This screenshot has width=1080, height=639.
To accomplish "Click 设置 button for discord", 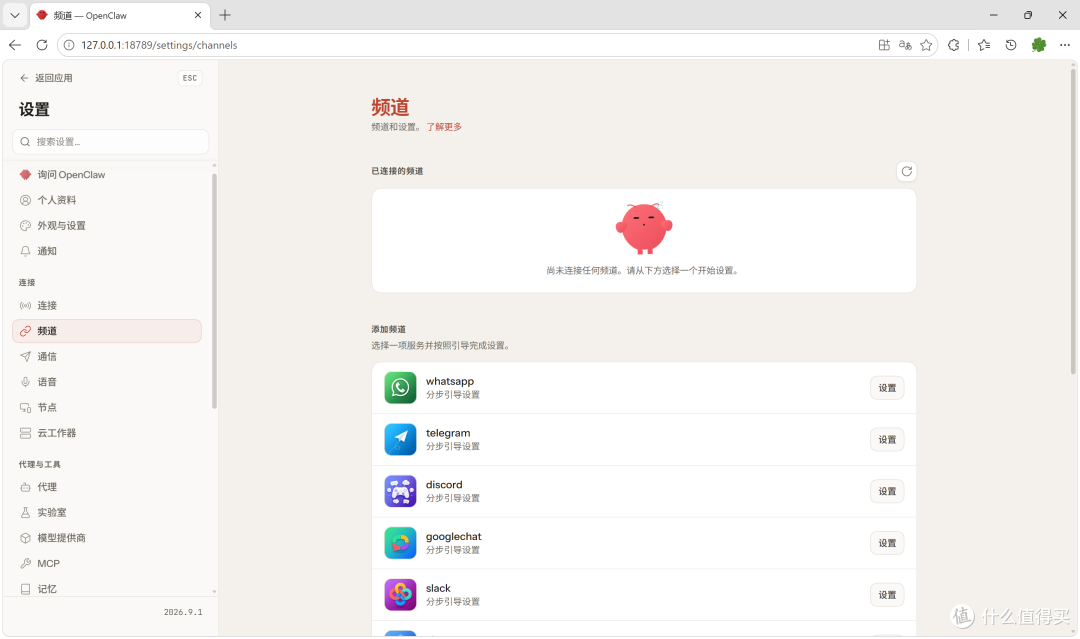I will click(x=887, y=492).
